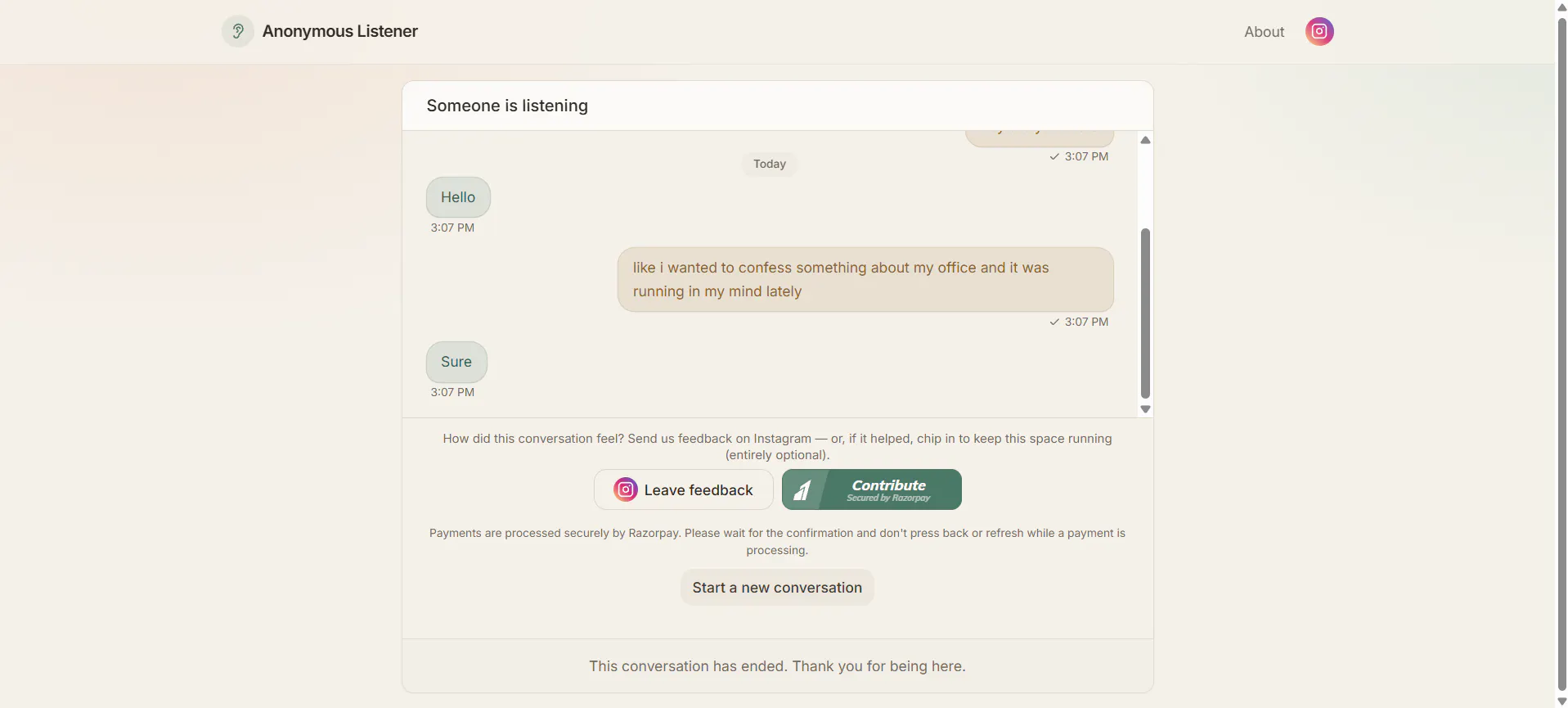1568x708 pixels.
Task: Click the message about confessing something about office
Action: 865,279
